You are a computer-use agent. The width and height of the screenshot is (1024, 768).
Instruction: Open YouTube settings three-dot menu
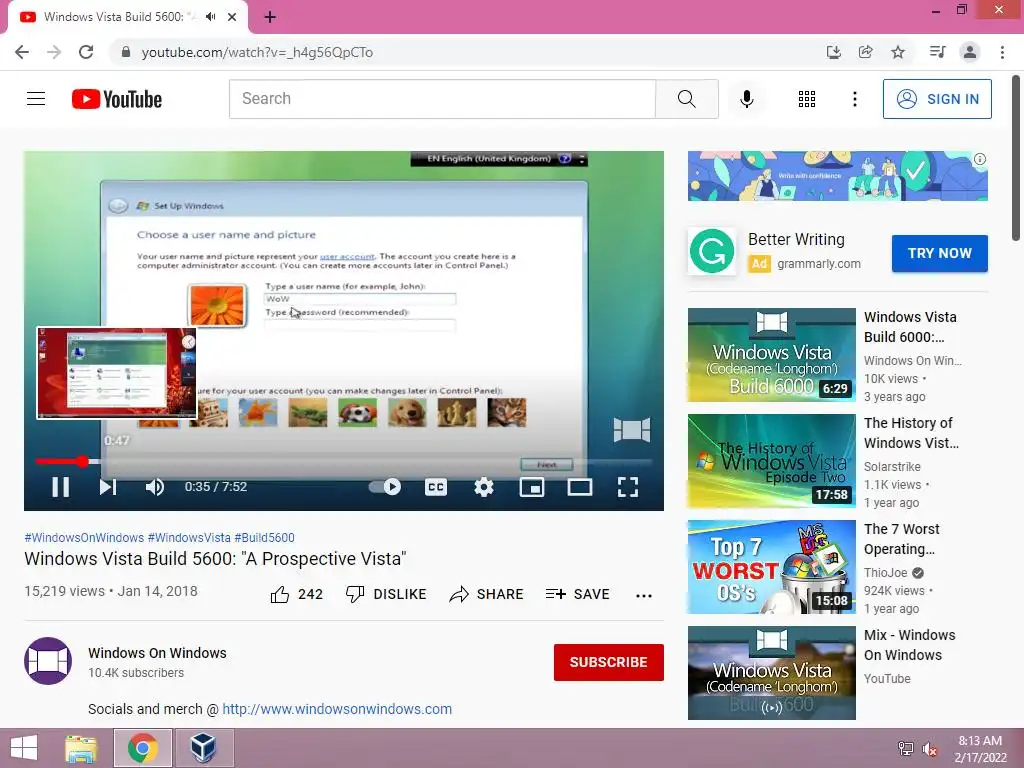(854, 99)
